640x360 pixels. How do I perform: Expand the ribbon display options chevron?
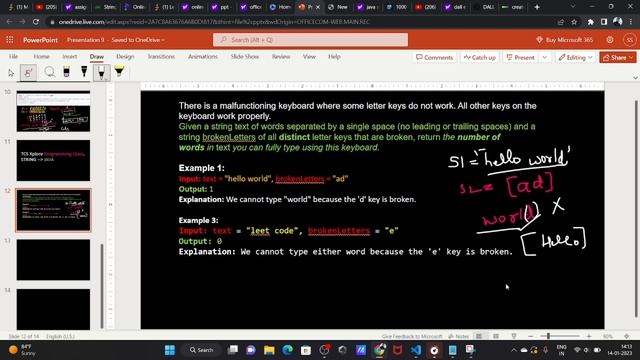635,77
